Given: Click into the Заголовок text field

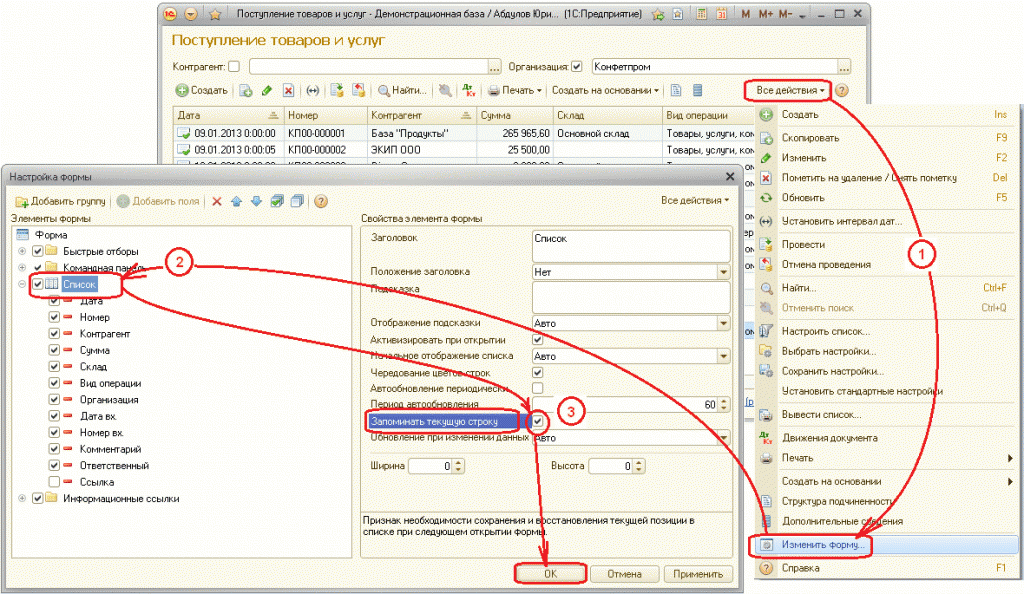Looking at the screenshot, I should pyautogui.click(x=630, y=245).
